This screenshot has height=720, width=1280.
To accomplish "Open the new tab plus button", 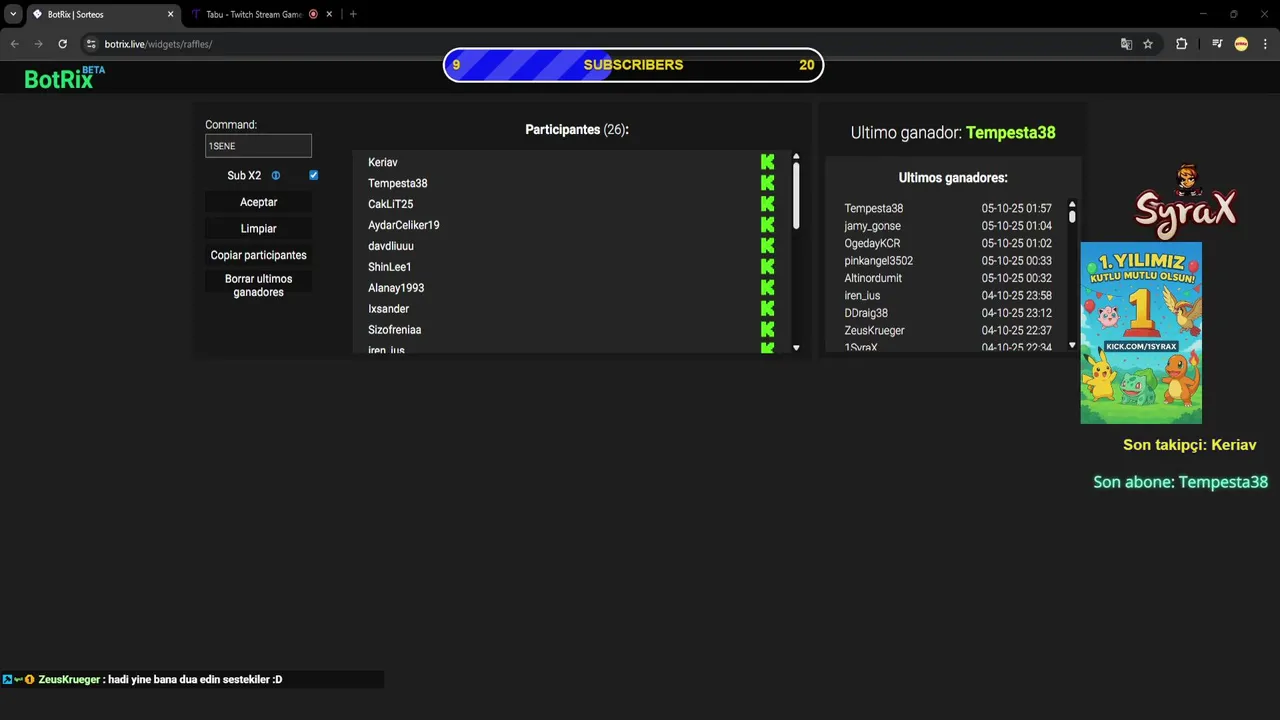I will (x=353, y=14).
